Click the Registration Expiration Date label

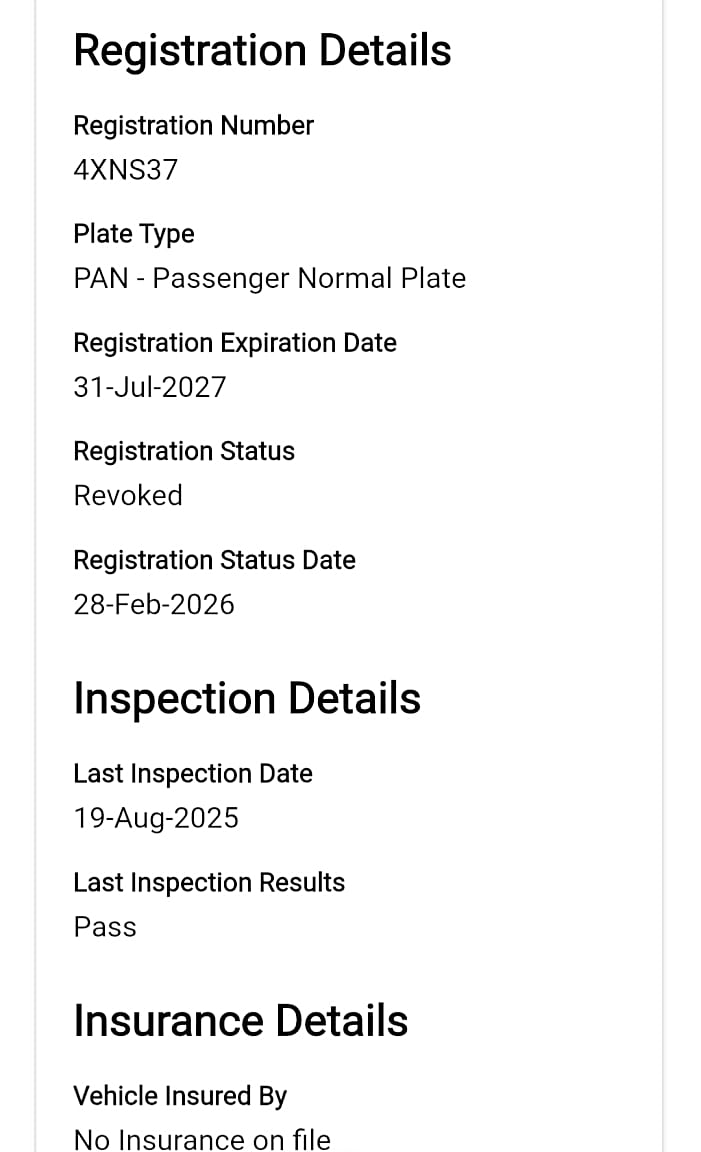tap(235, 343)
